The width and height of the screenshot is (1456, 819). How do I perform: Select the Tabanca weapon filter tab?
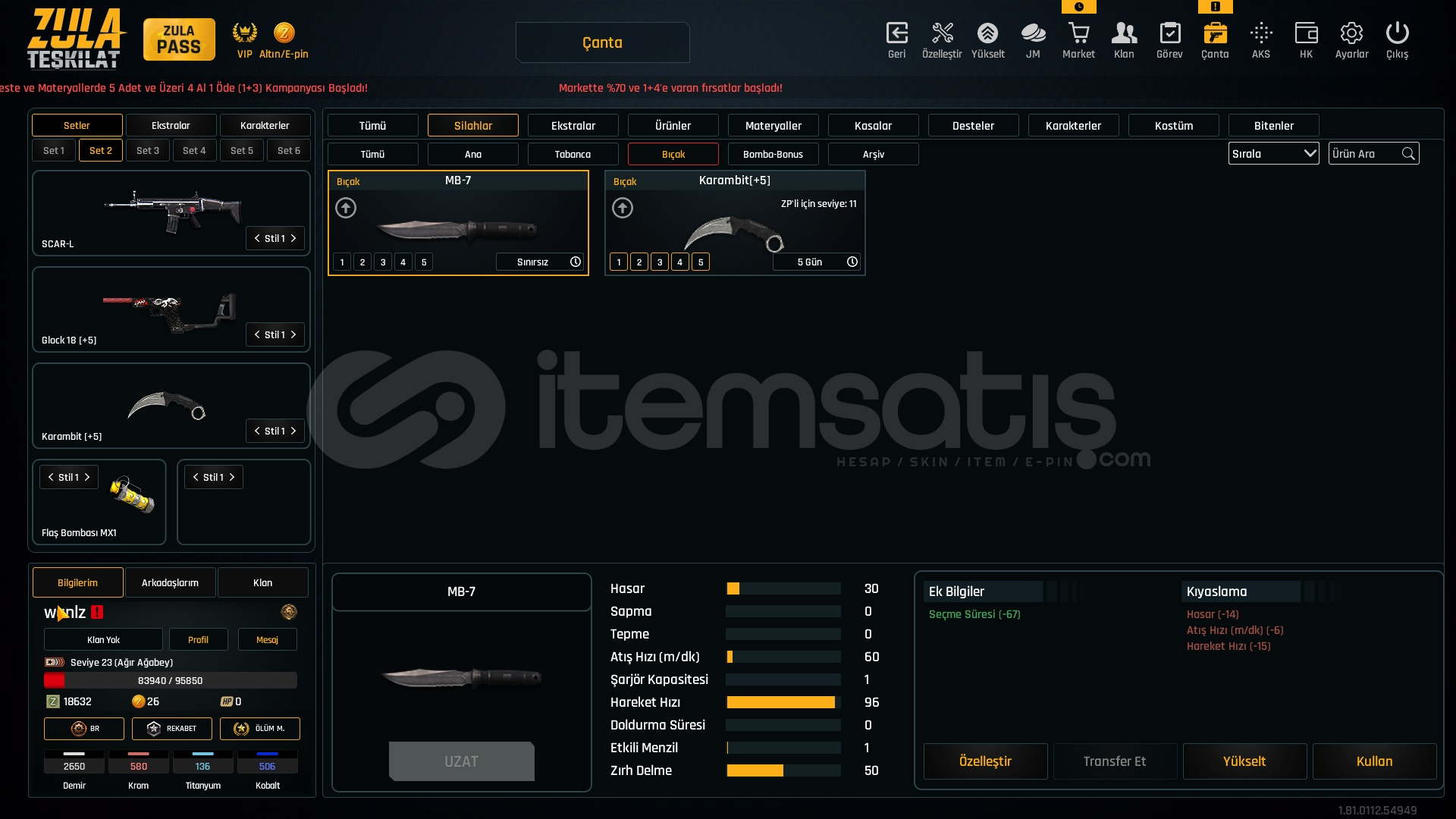(573, 155)
